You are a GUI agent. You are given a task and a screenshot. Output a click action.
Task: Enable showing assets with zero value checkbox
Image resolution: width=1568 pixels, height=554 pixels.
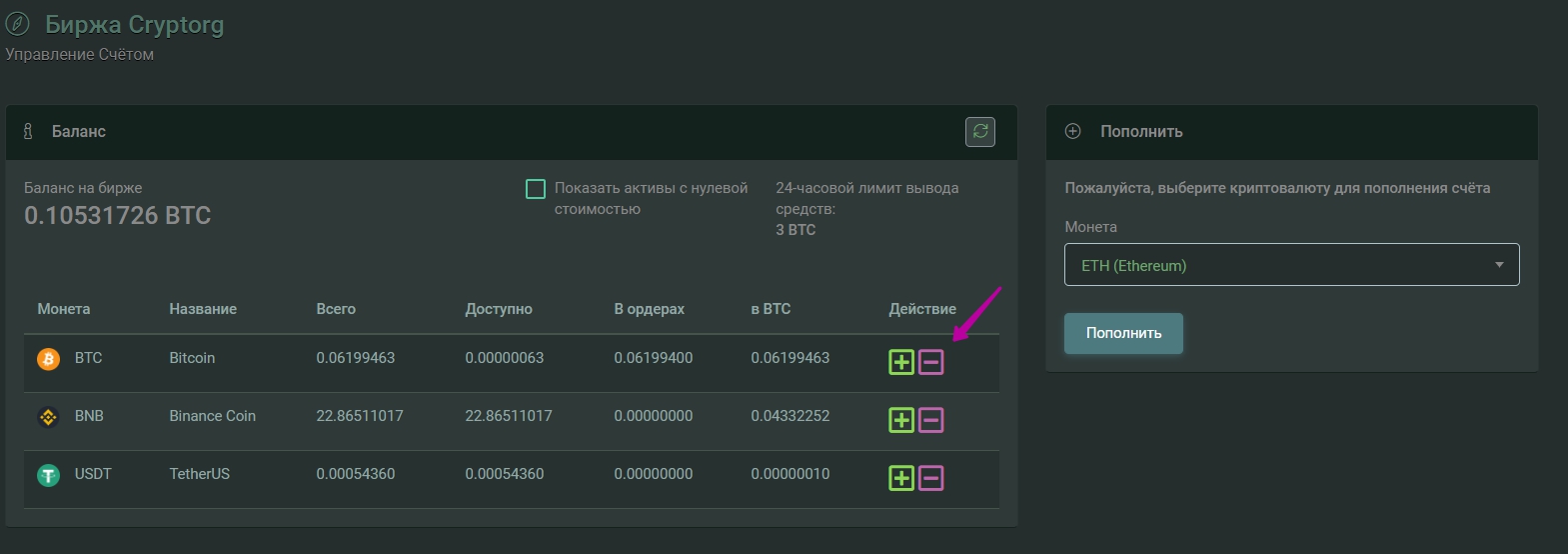point(536,189)
